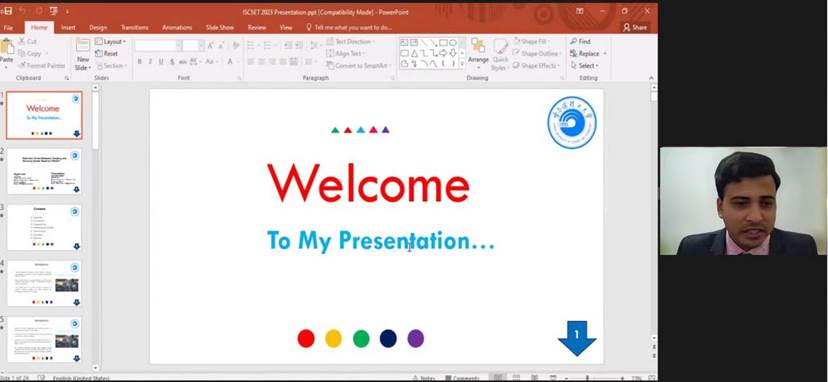Click the Reset slide button

point(107,53)
